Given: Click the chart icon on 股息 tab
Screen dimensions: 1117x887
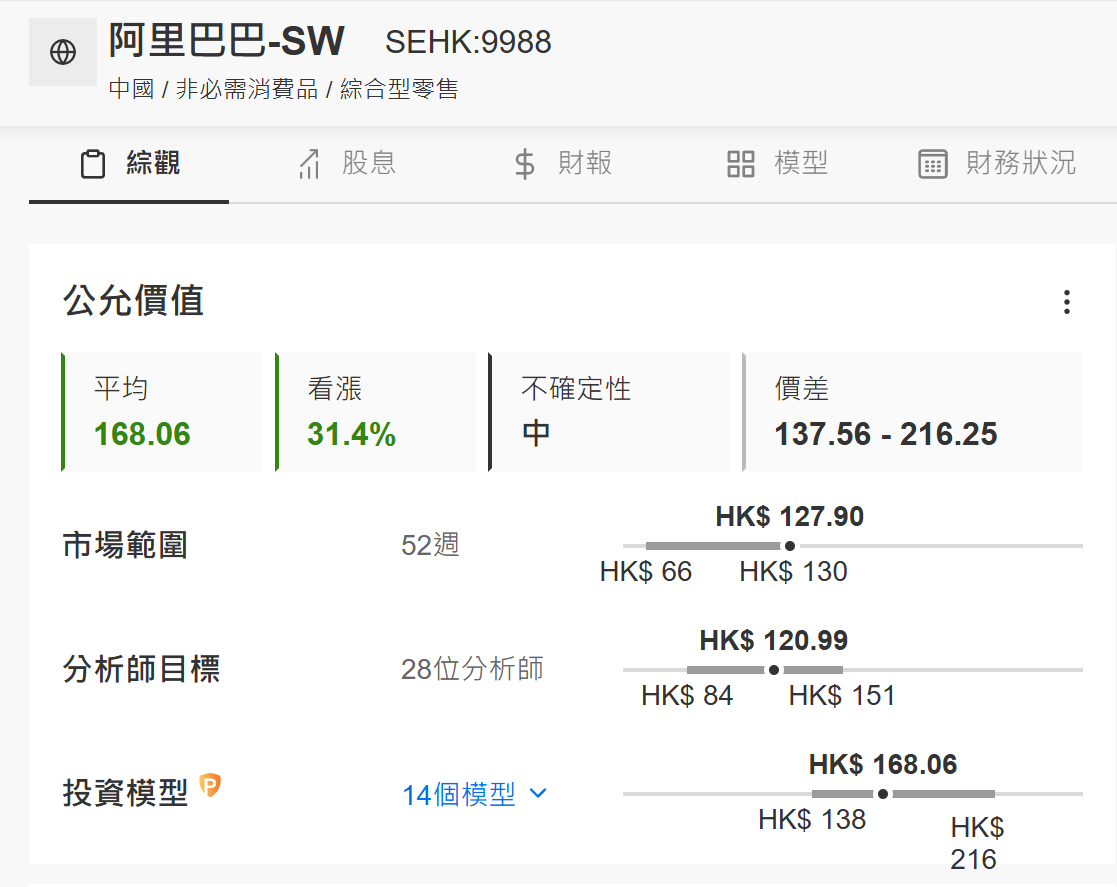Looking at the screenshot, I should point(309,164).
